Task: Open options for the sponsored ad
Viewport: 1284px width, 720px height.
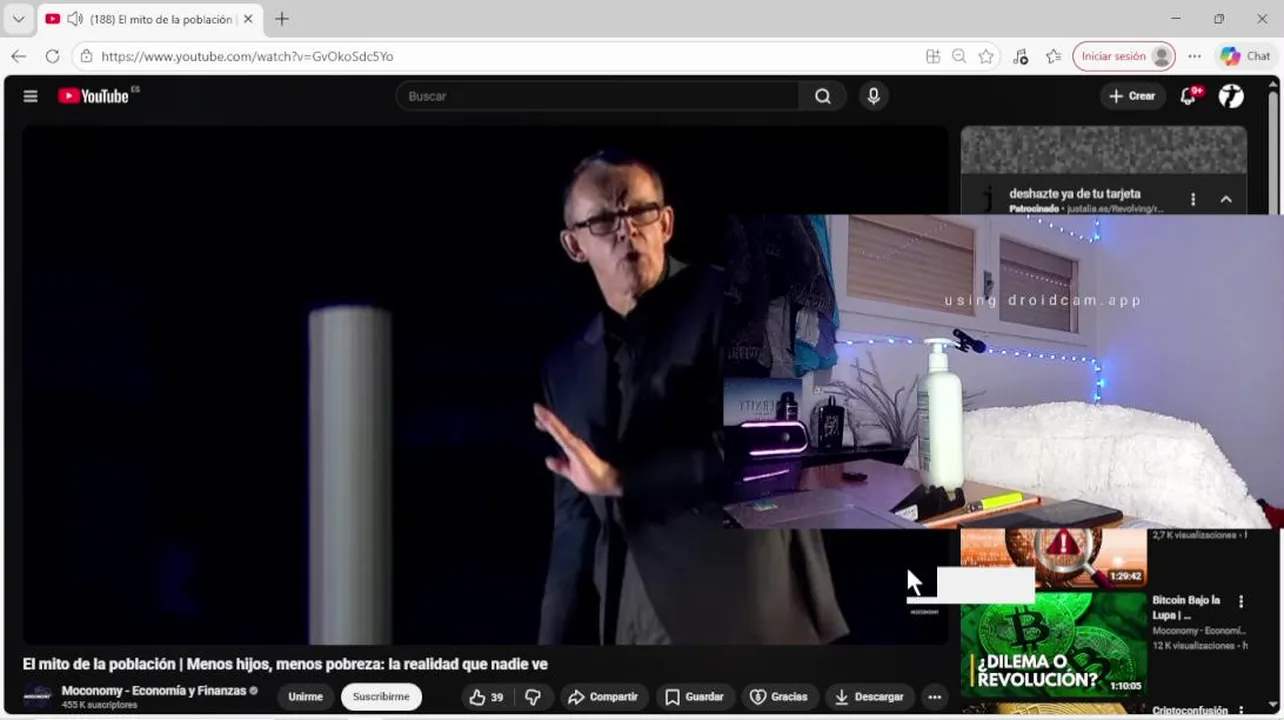Action: (x=1193, y=200)
